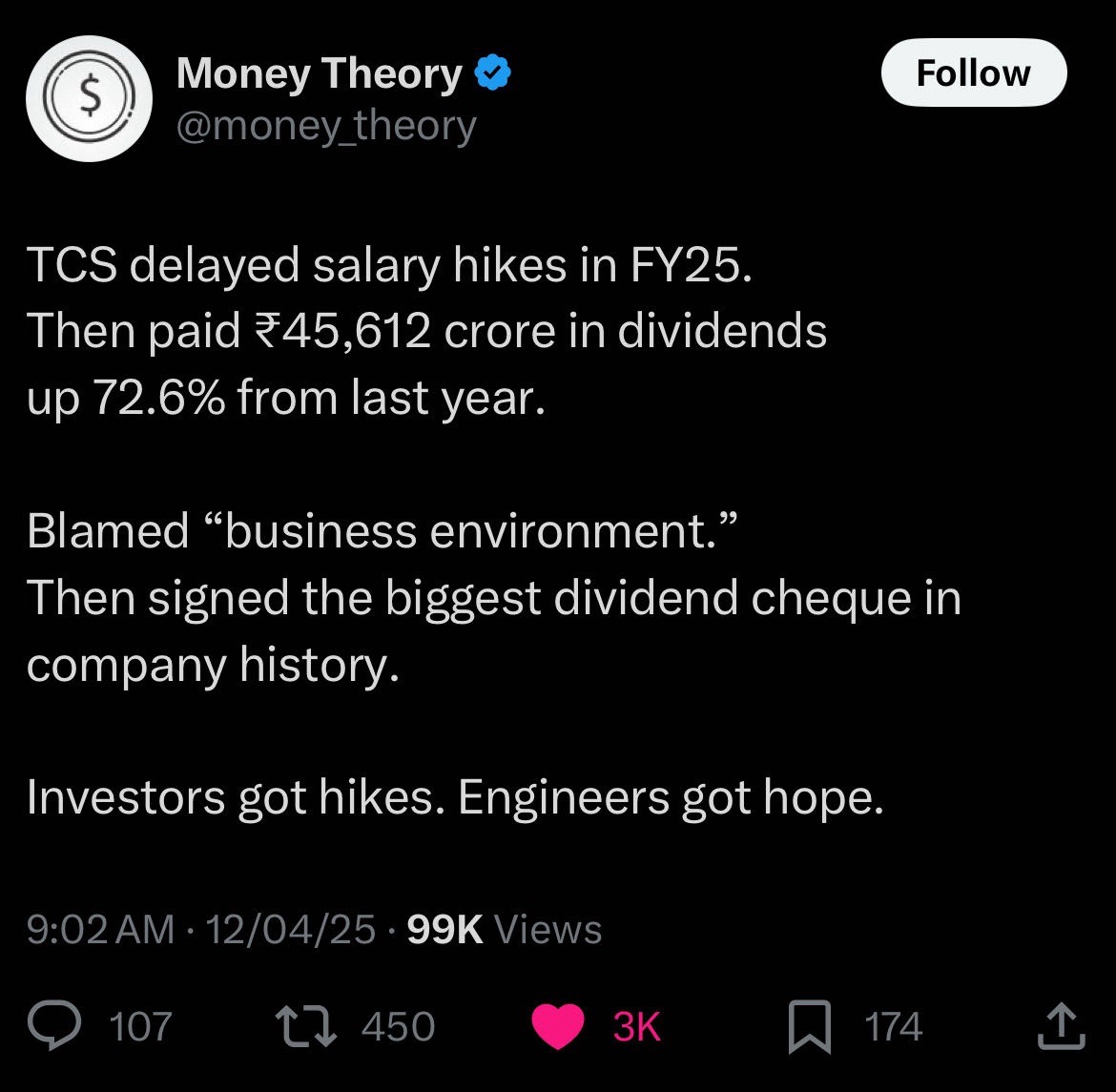
Task: Click the 12/04/25 post date
Action: 290,929
